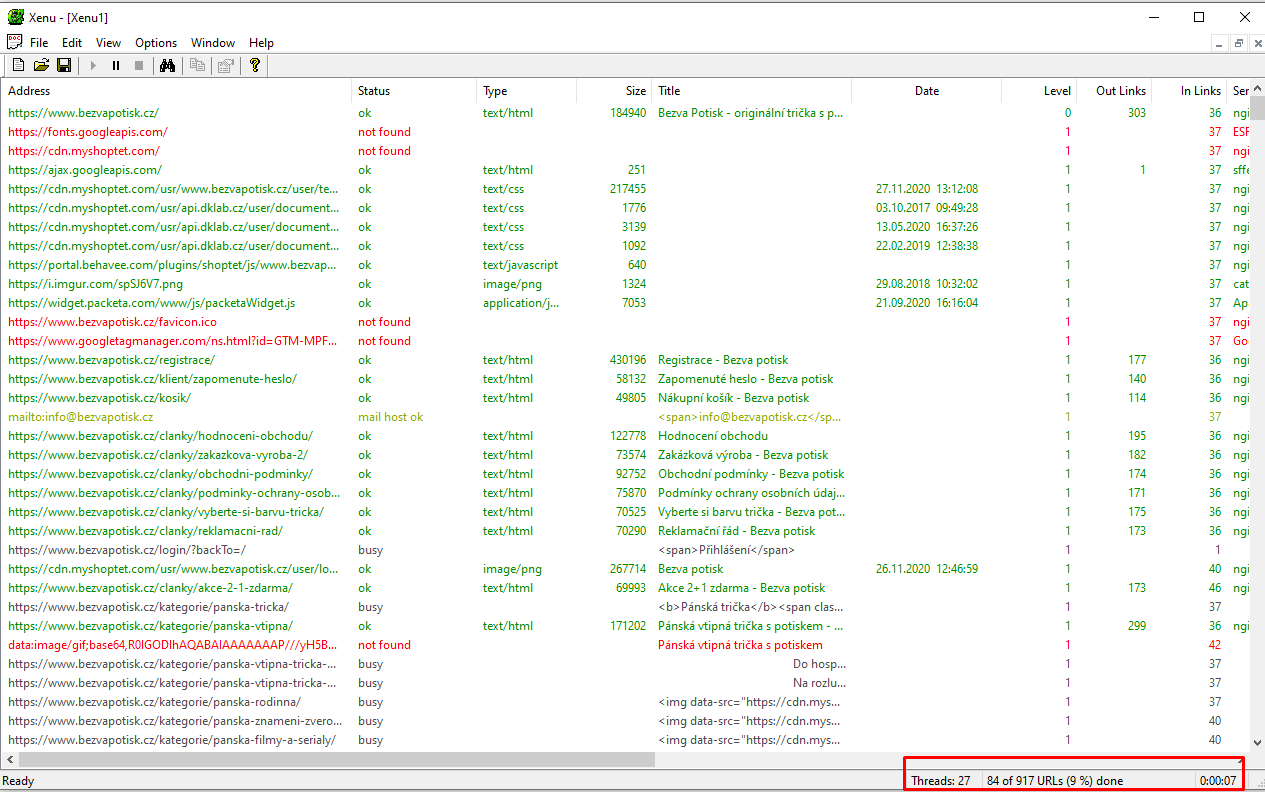1265x792 pixels.
Task: Sort by the In Links column header
Action: (1190, 91)
